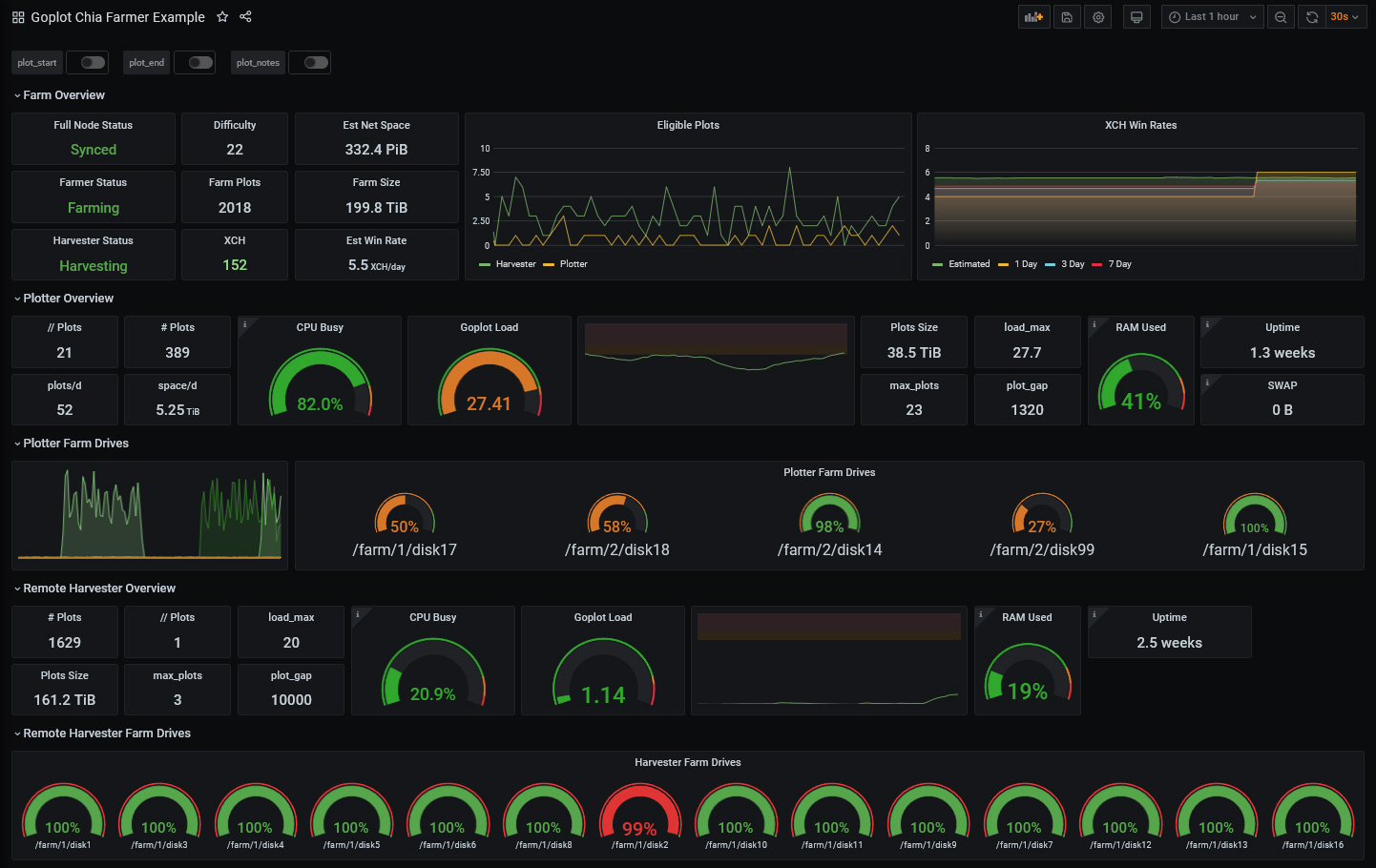1376x868 pixels.
Task: Open the 30s refresh interval dropdown
Action: (1345, 17)
